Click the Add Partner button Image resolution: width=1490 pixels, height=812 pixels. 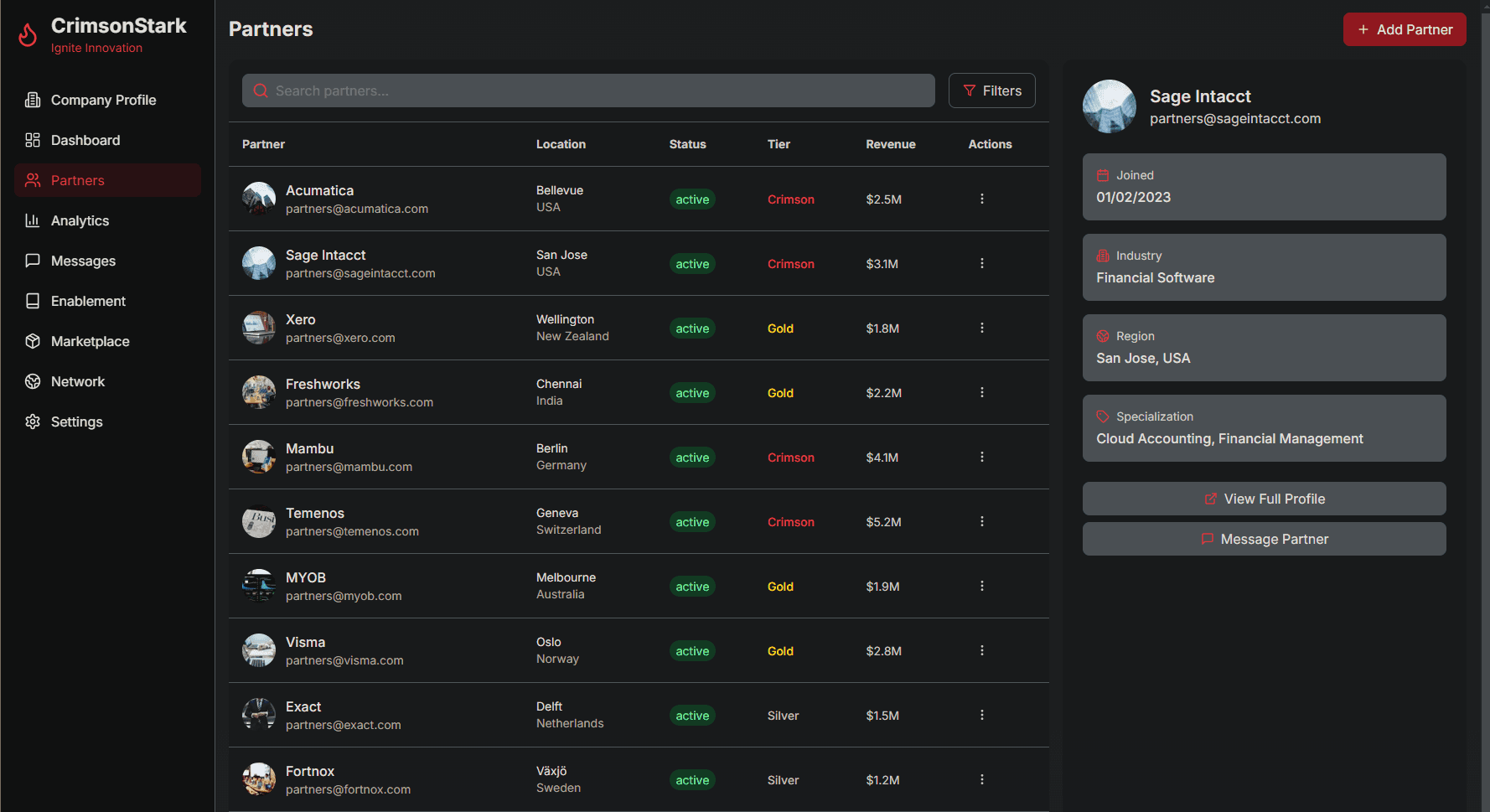[x=1405, y=29]
